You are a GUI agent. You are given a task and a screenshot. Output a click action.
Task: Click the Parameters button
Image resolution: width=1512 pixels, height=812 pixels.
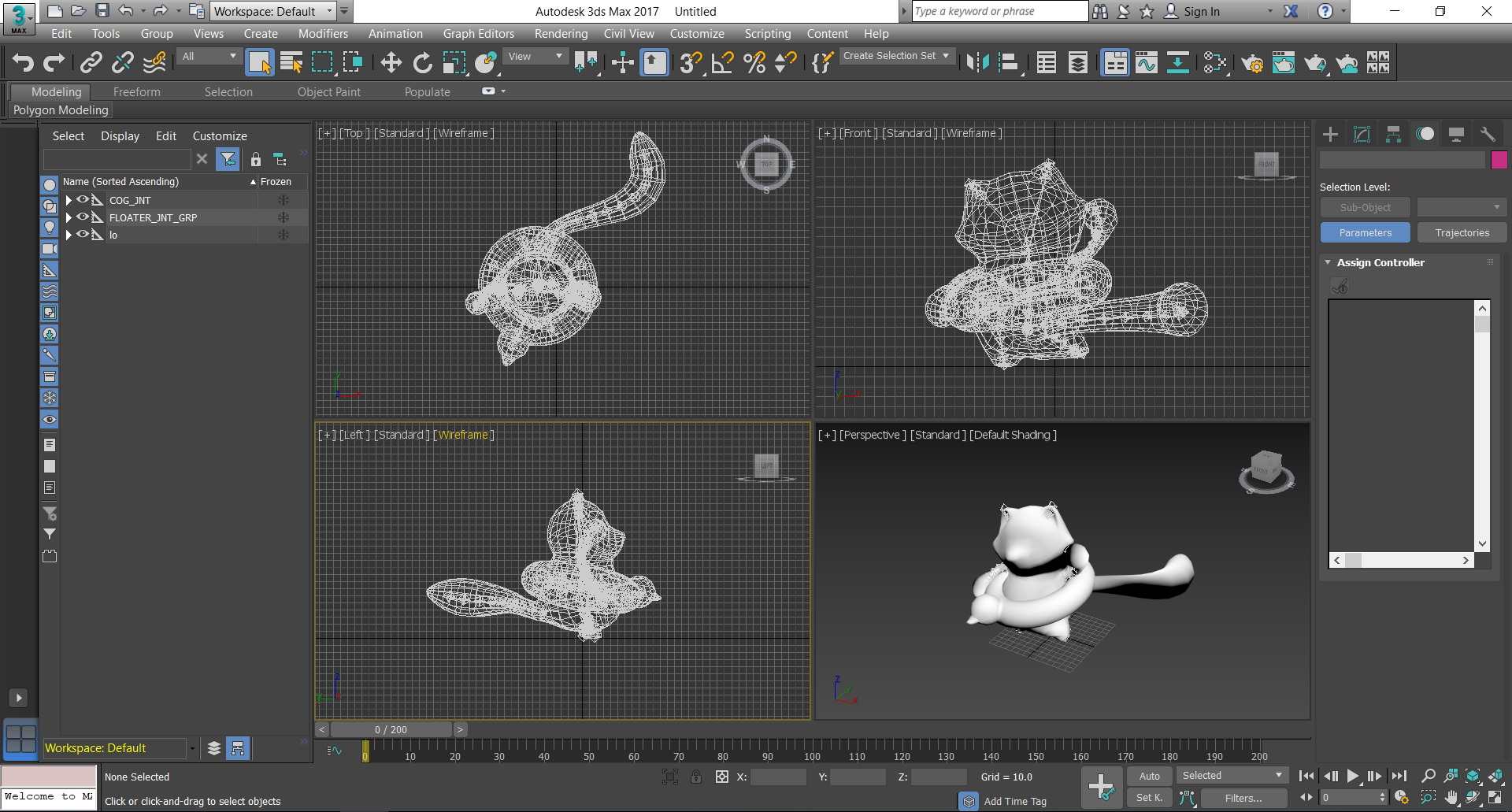click(1365, 232)
